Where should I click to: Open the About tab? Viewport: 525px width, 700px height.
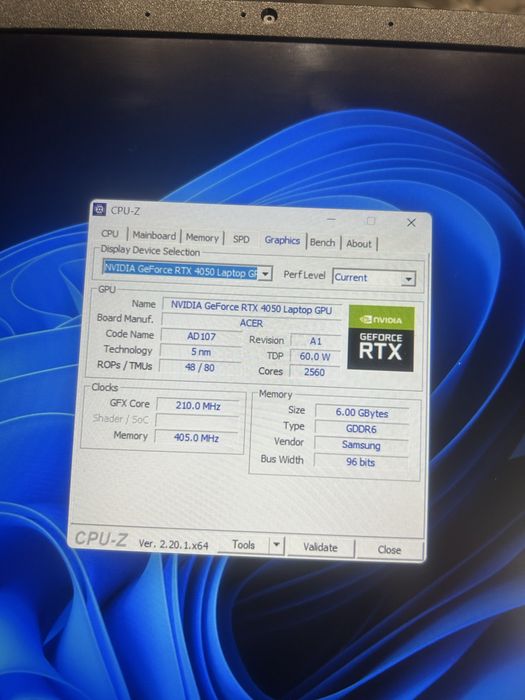[359, 244]
